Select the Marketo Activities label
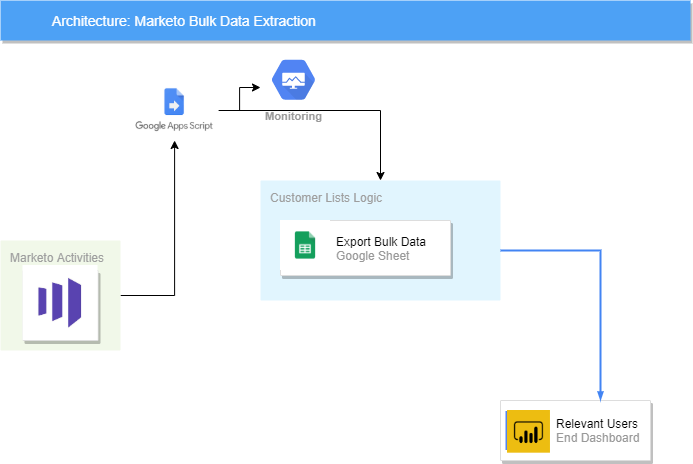 pos(57,258)
